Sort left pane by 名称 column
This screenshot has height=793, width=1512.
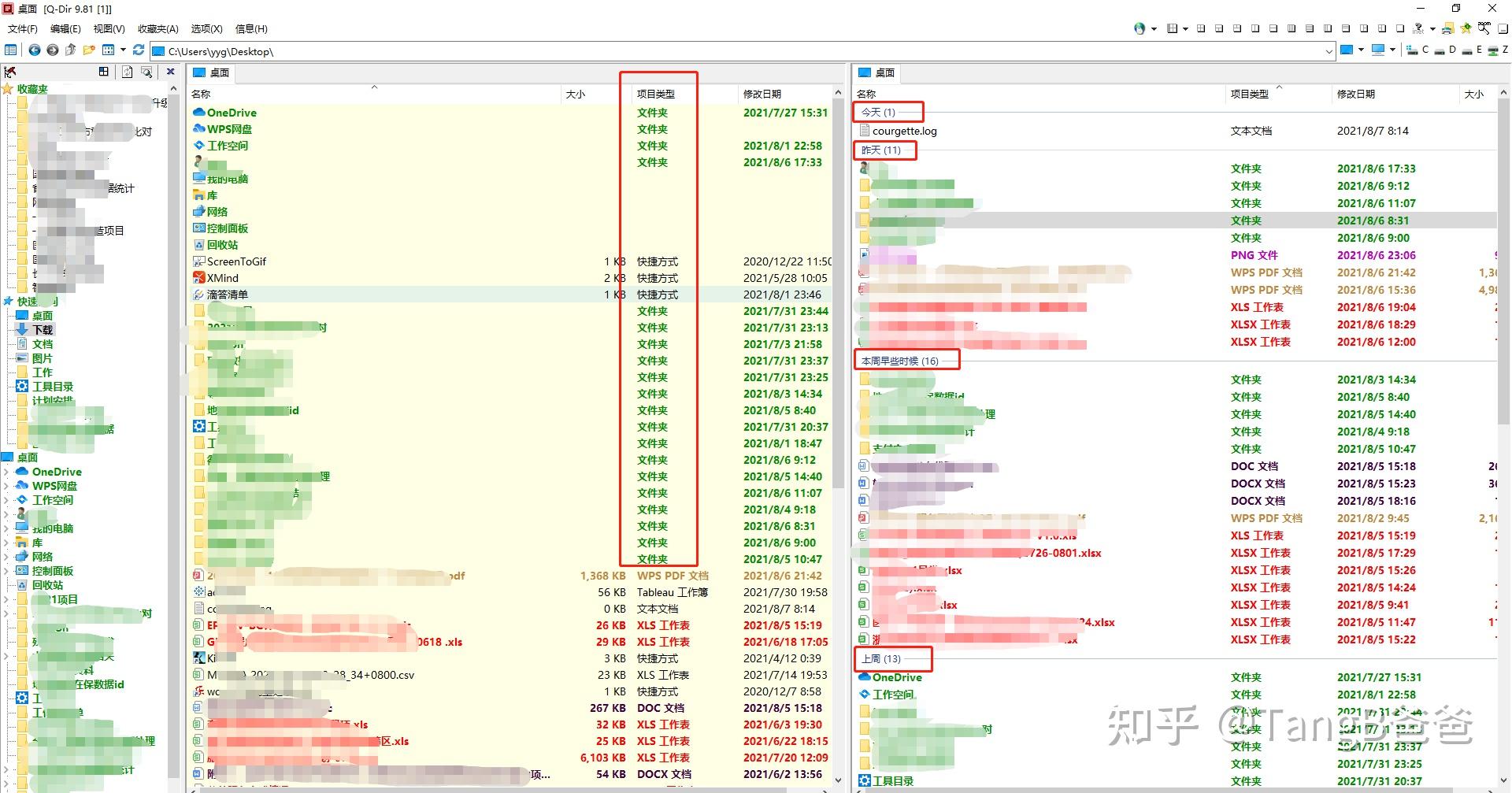[x=201, y=94]
